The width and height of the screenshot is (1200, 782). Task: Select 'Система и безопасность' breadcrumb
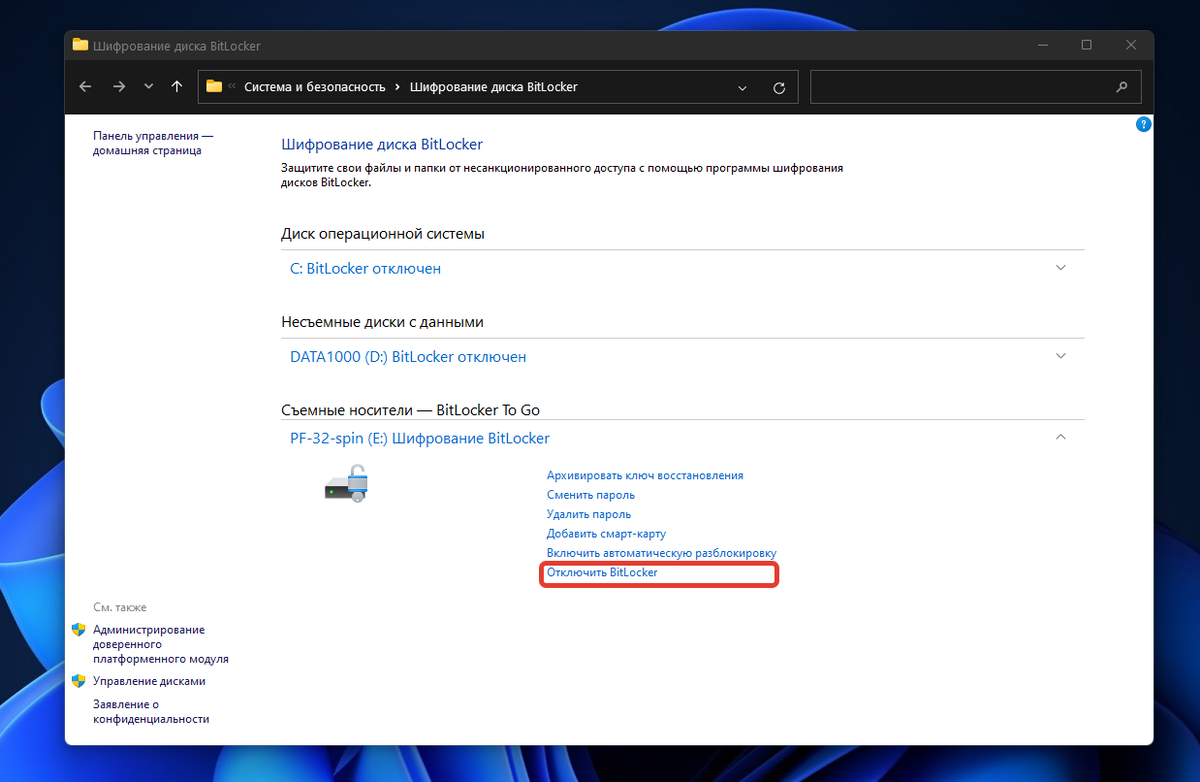(x=315, y=87)
